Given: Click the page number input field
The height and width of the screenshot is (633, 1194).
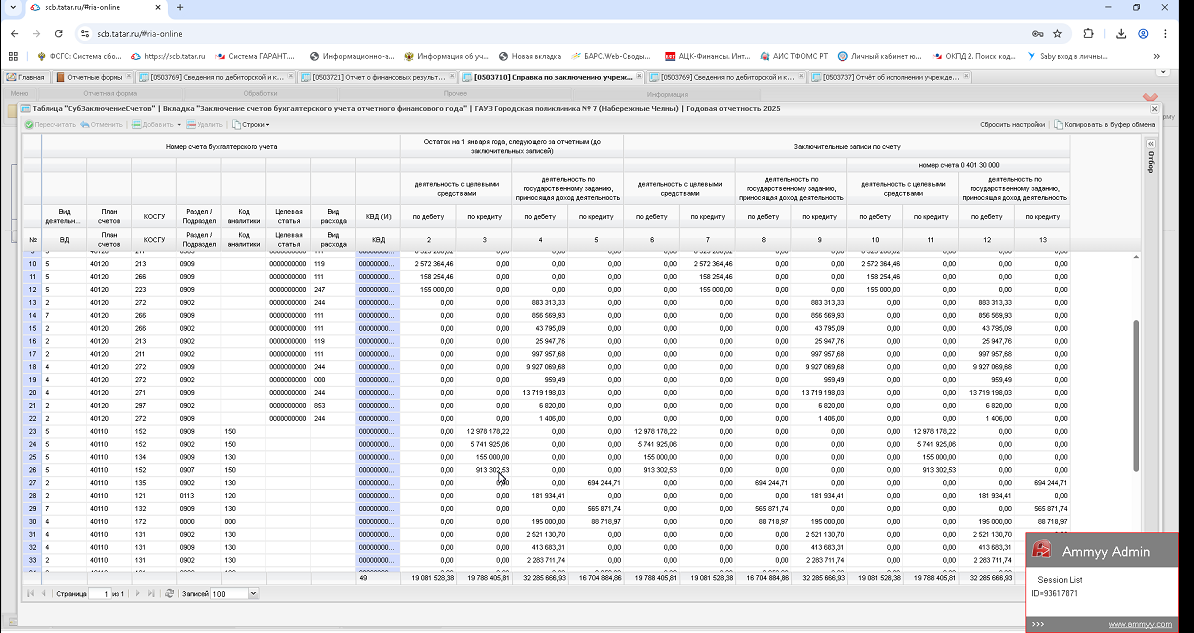Looking at the screenshot, I should 99,593.
